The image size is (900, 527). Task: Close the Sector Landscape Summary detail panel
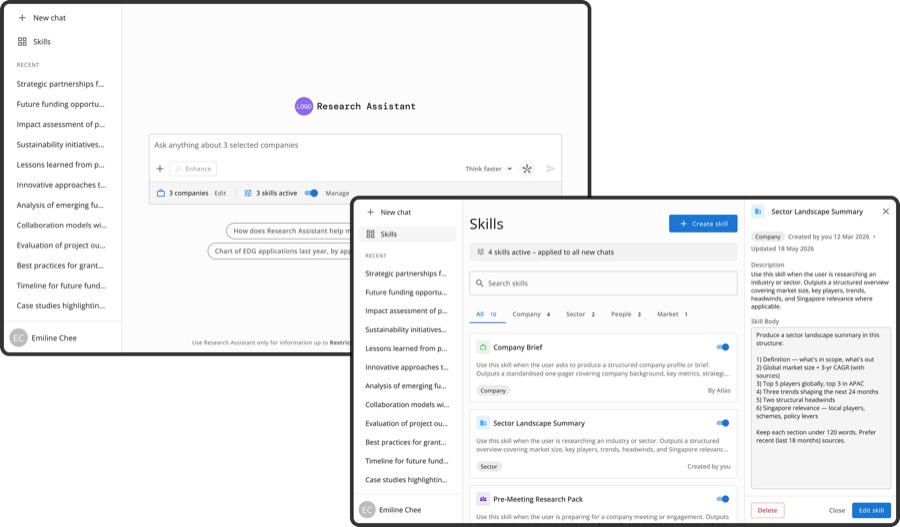click(x=886, y=212)
